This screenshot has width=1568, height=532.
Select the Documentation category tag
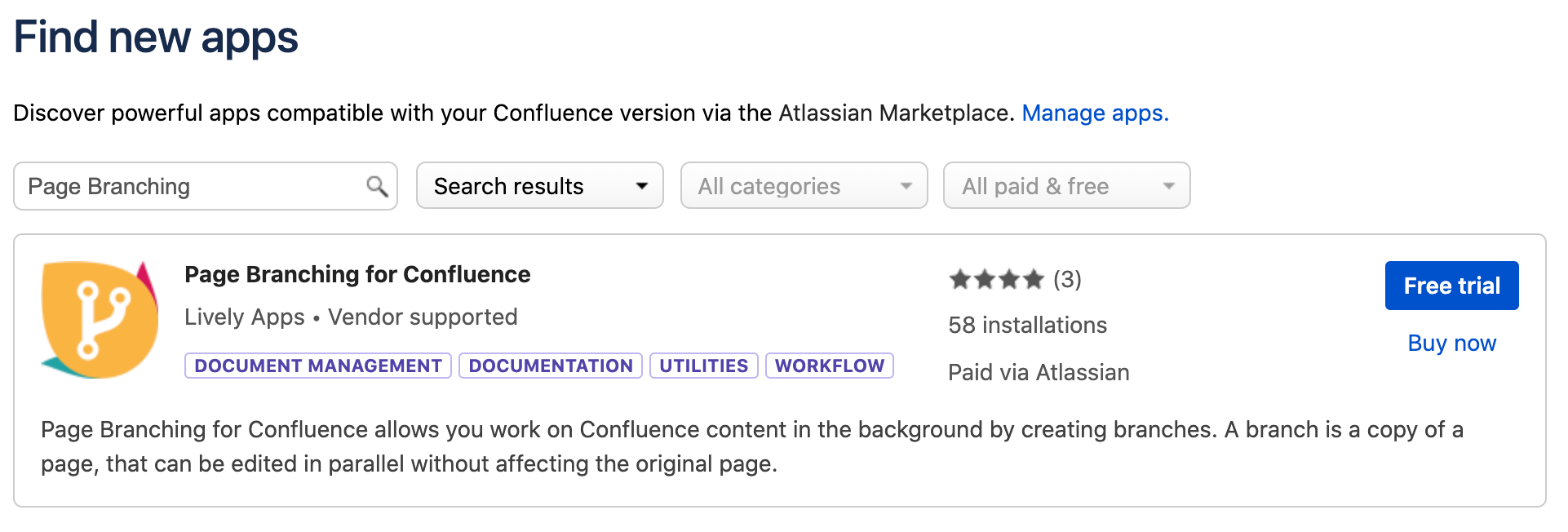point(551,366)
